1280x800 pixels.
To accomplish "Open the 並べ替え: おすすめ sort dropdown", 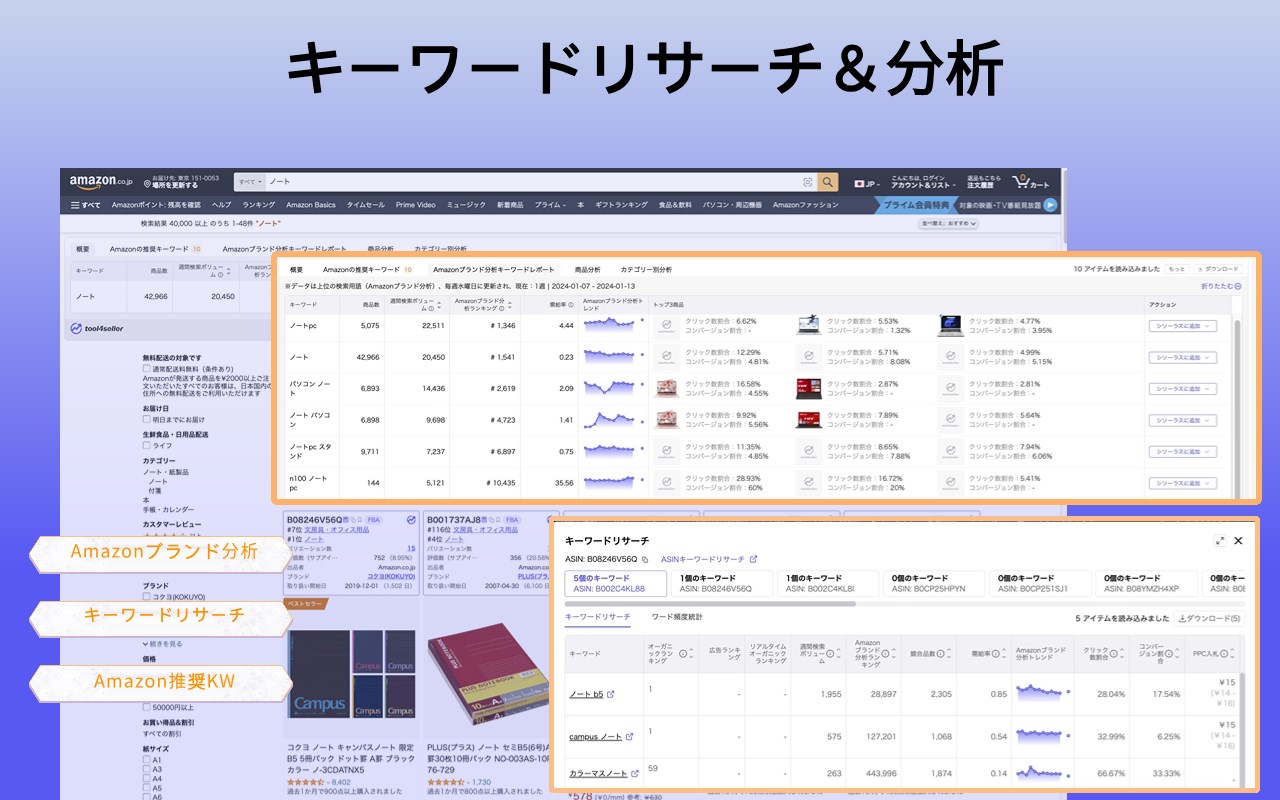I will (x=948, y=223).
